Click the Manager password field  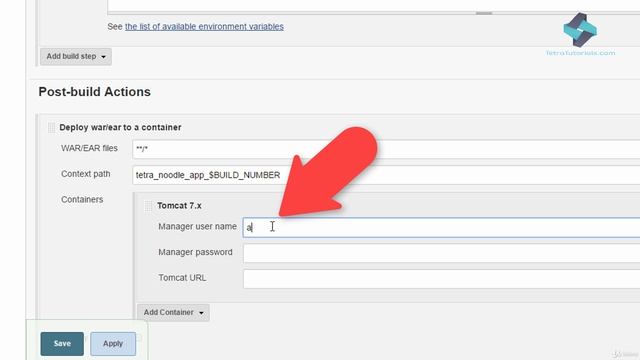tap(442, 253)
